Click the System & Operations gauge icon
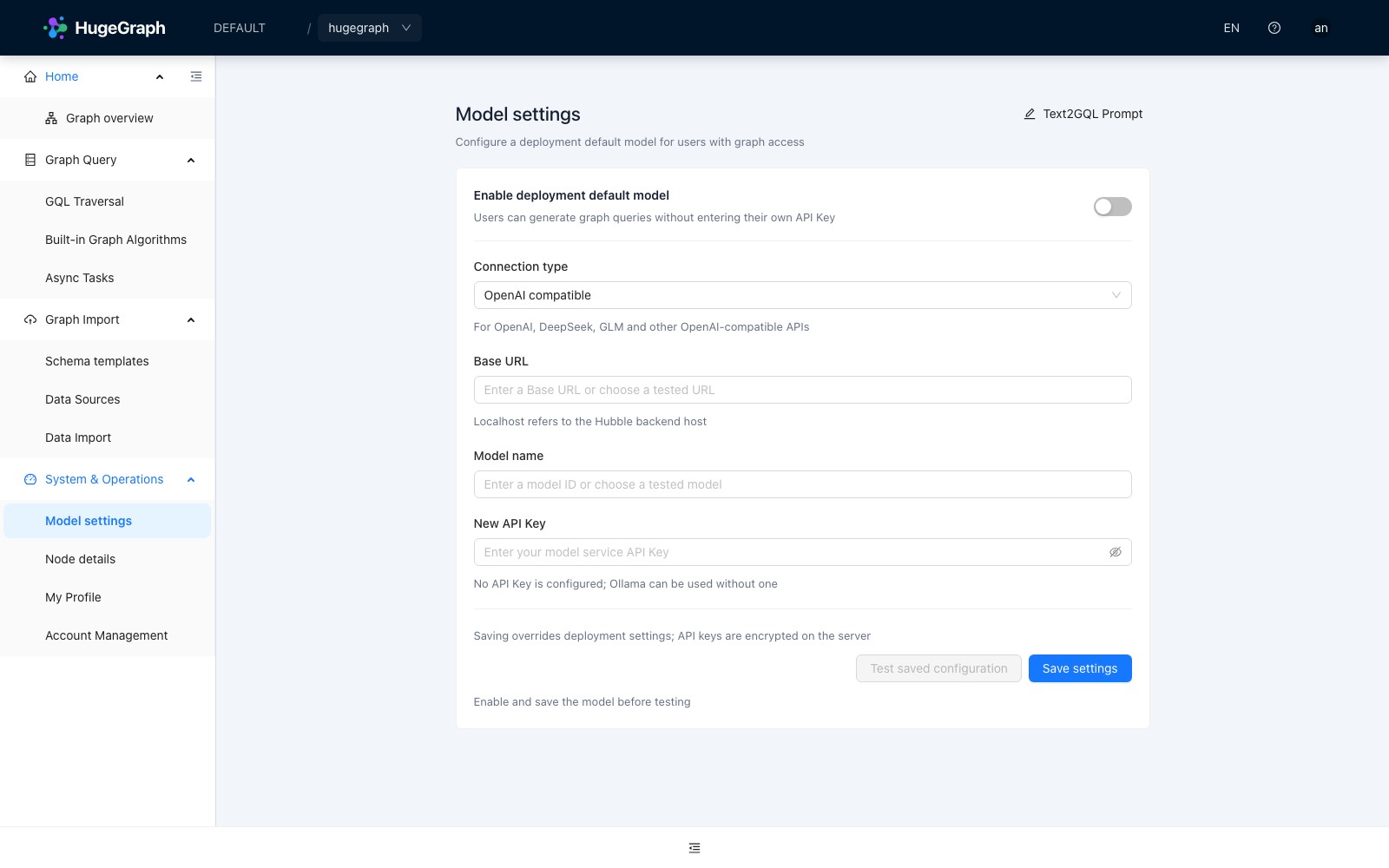This screenshot has width=1389, height=868. tap(30, 479)
